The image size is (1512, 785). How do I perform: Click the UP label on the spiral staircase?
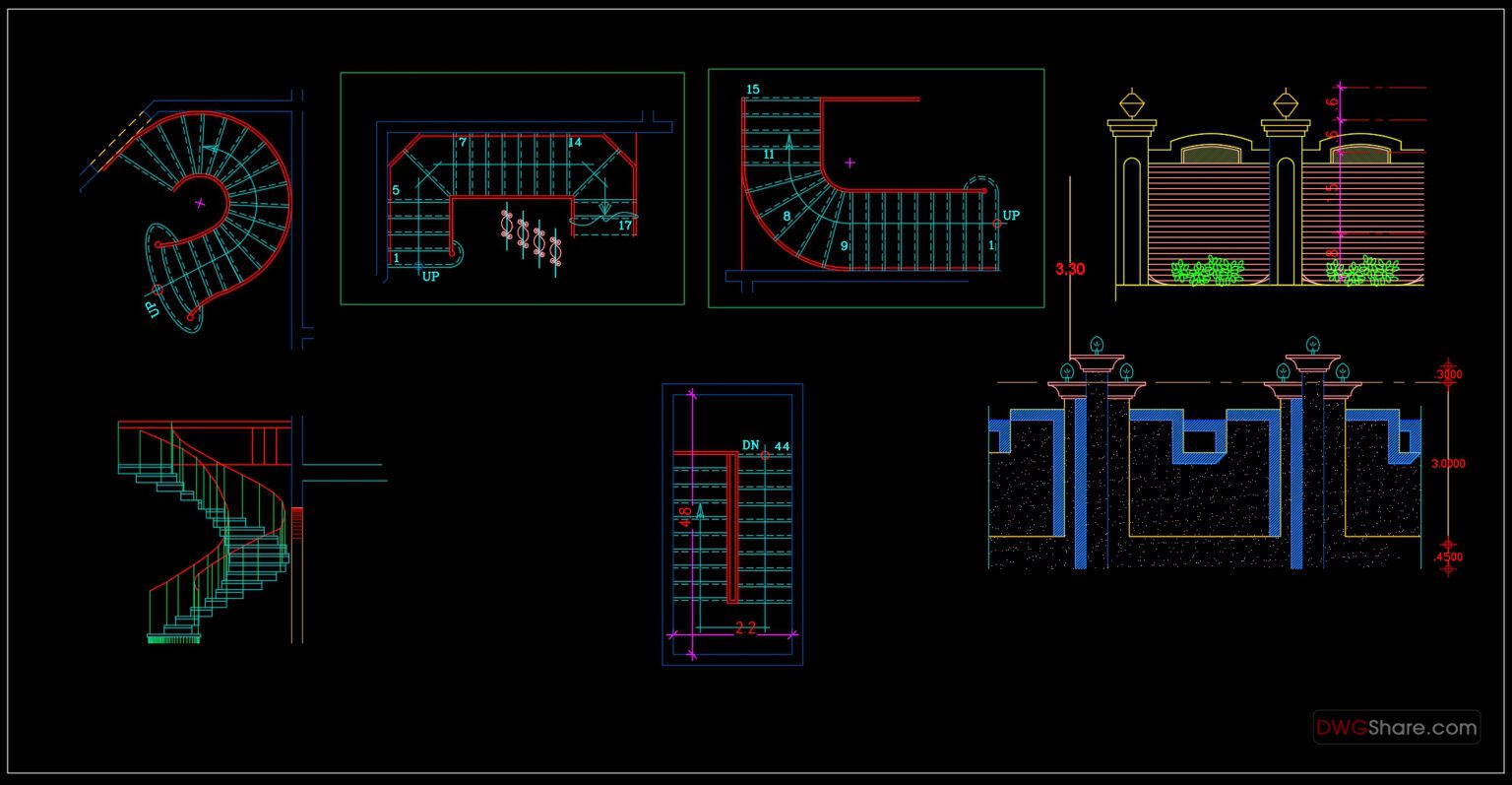click(151, 307)
